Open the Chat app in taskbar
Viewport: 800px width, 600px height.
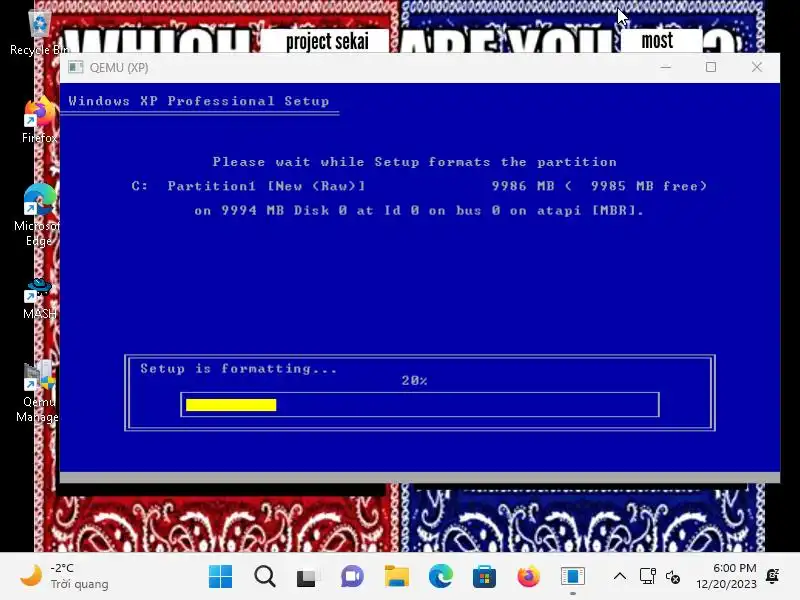(x=353, y=577)
